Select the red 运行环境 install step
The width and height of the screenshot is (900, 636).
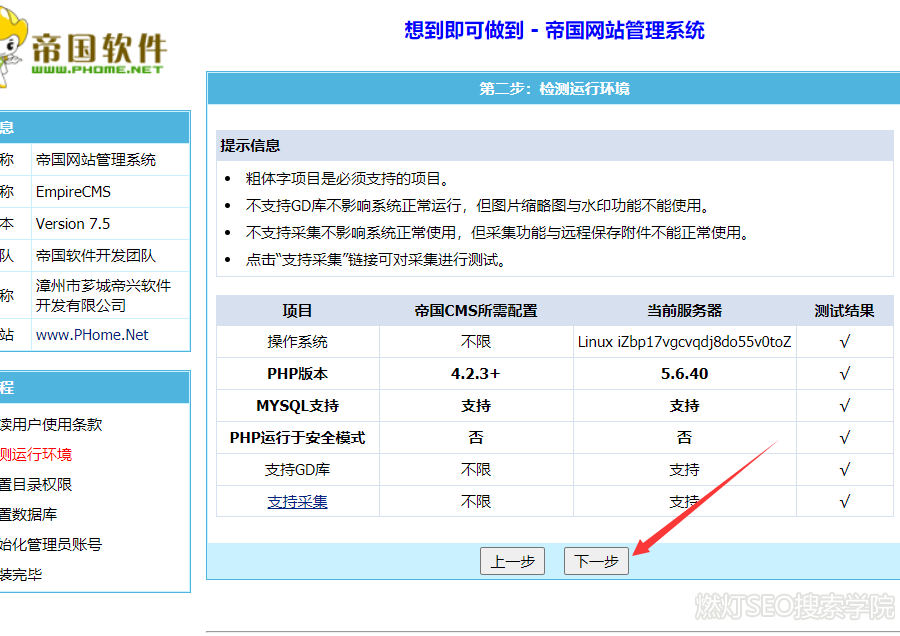(36, 455)
